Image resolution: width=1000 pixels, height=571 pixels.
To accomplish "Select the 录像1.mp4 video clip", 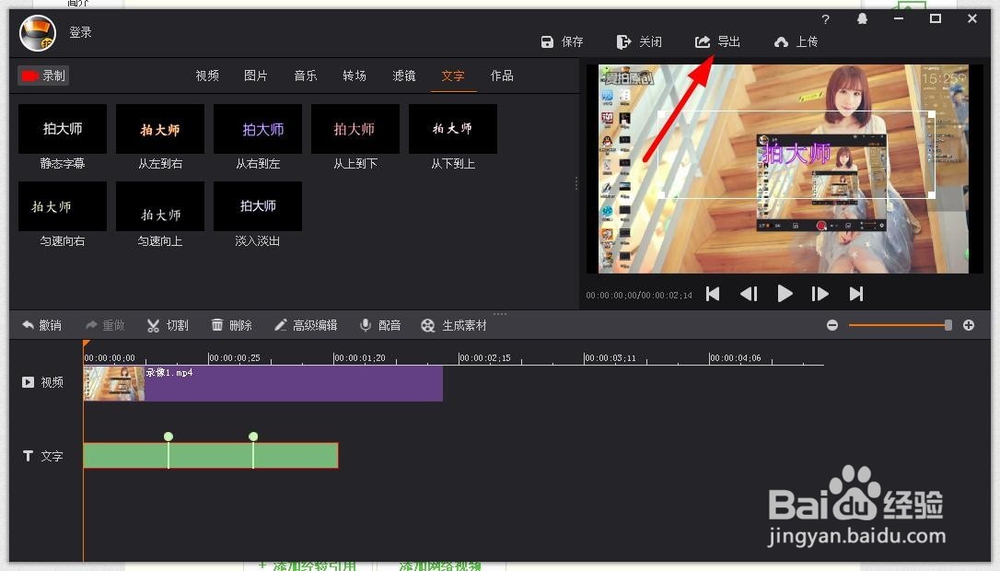I will pos(263,383).
